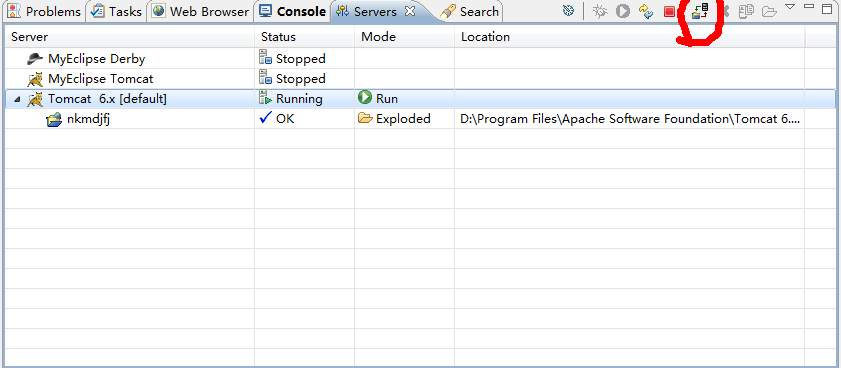
Task: Collapse the Tomcat 6.x [default] node
Action: (18, 99)
